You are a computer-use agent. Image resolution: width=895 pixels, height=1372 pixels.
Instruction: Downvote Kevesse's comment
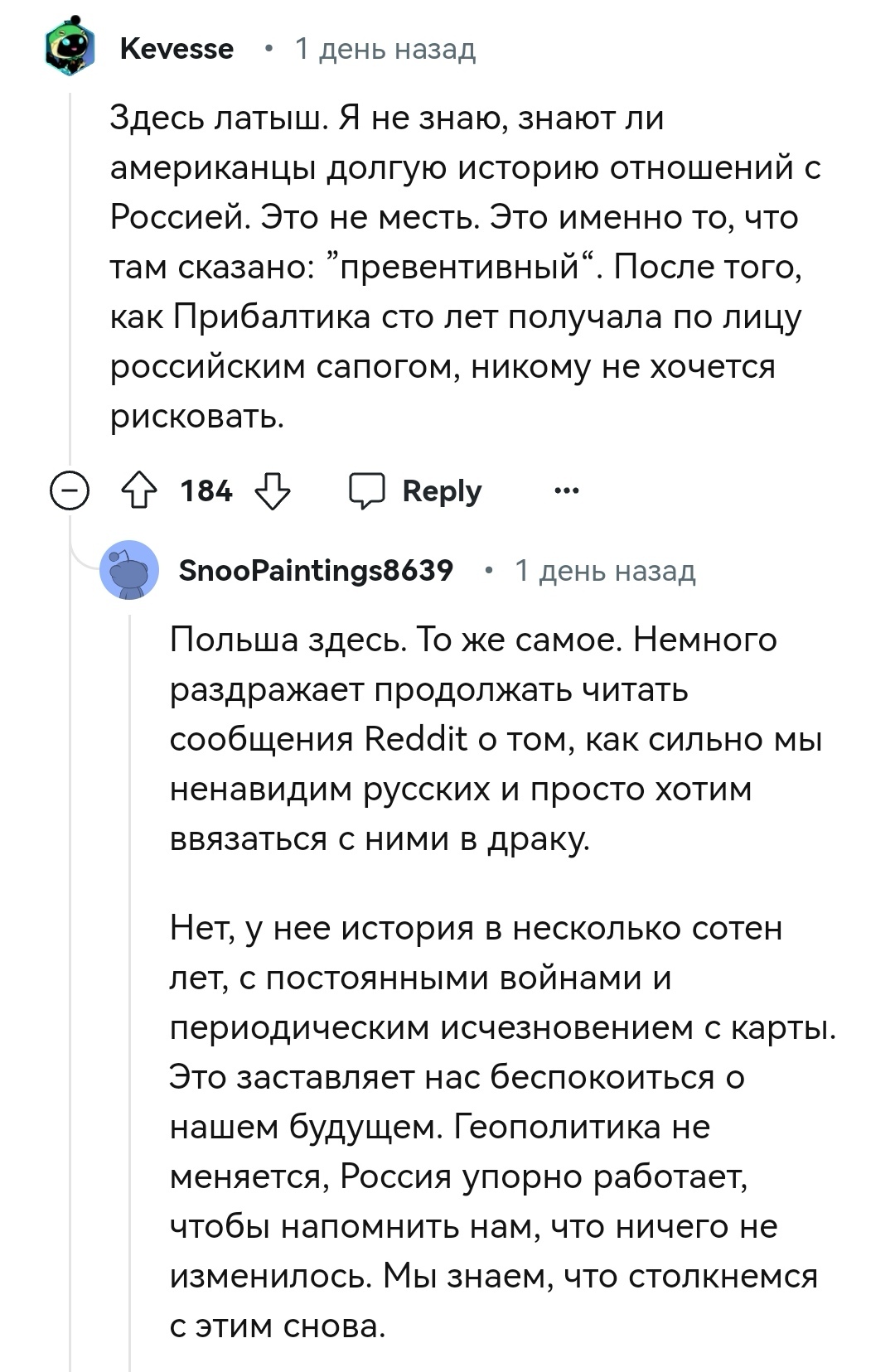272,490
